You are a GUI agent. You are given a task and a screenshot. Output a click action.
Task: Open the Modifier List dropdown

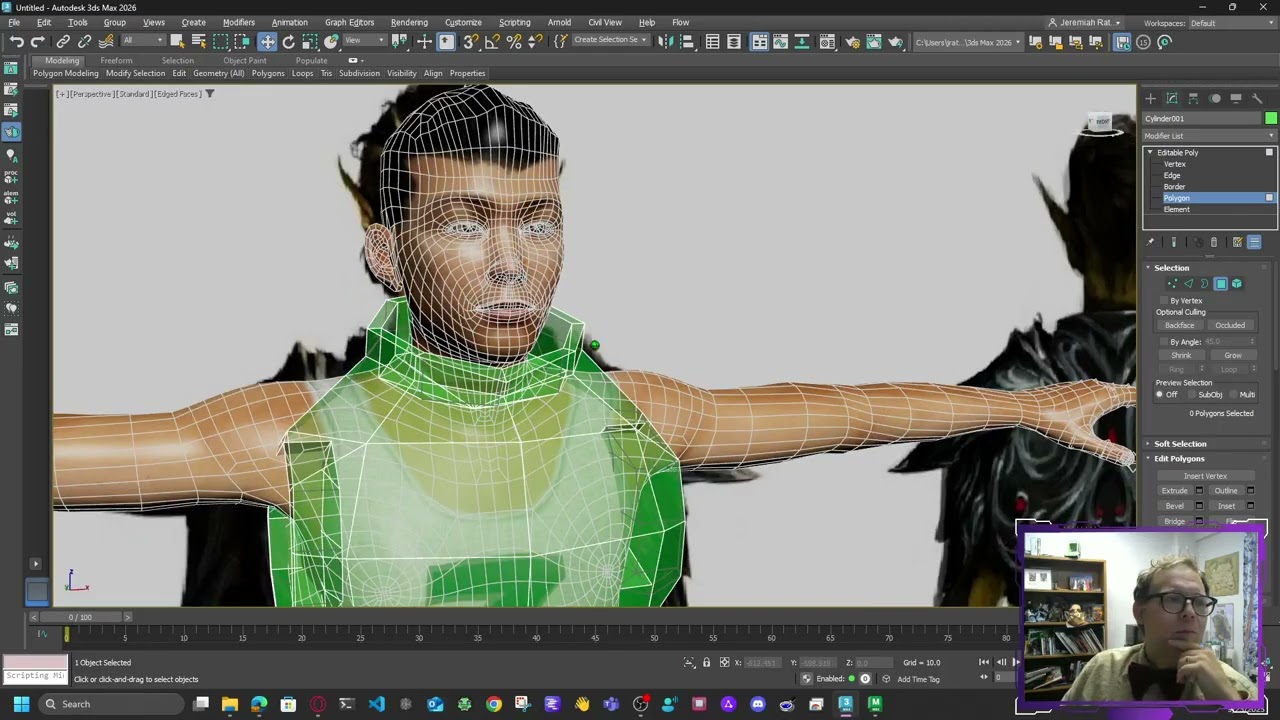pos(1210,136)
